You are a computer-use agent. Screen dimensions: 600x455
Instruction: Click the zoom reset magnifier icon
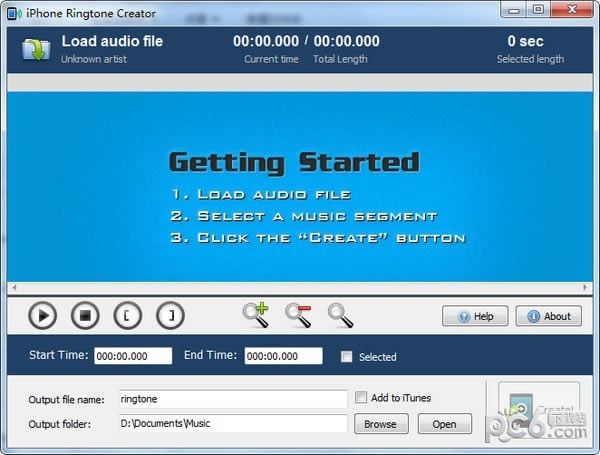pyautogui.click(x=341, y=315)
